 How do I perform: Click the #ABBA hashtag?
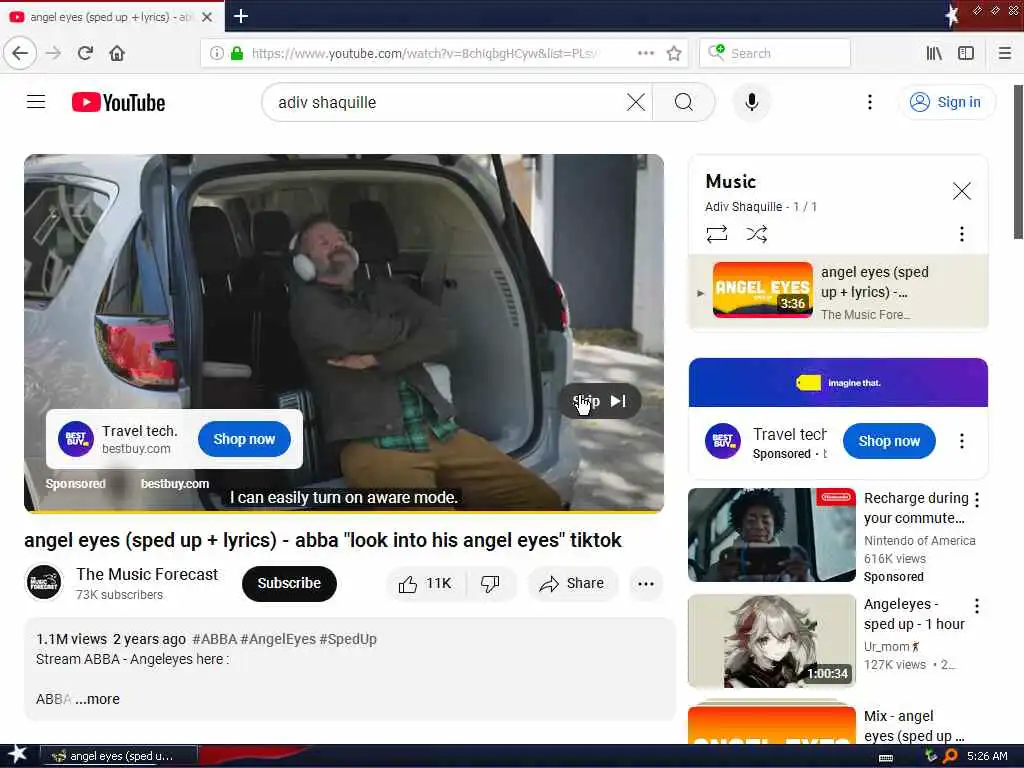pos(215,639)
